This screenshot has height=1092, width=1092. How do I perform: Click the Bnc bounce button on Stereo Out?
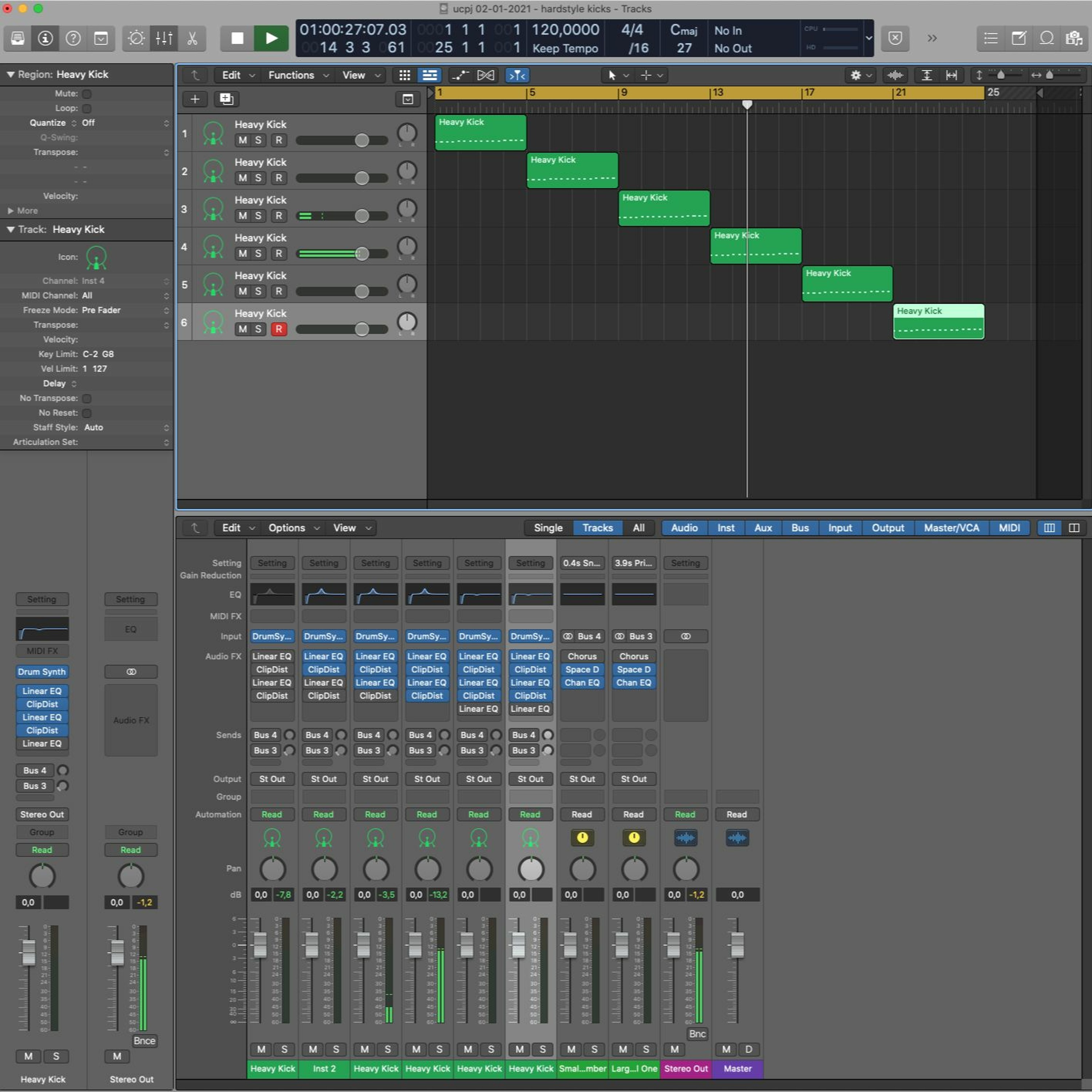(697, 1034)
